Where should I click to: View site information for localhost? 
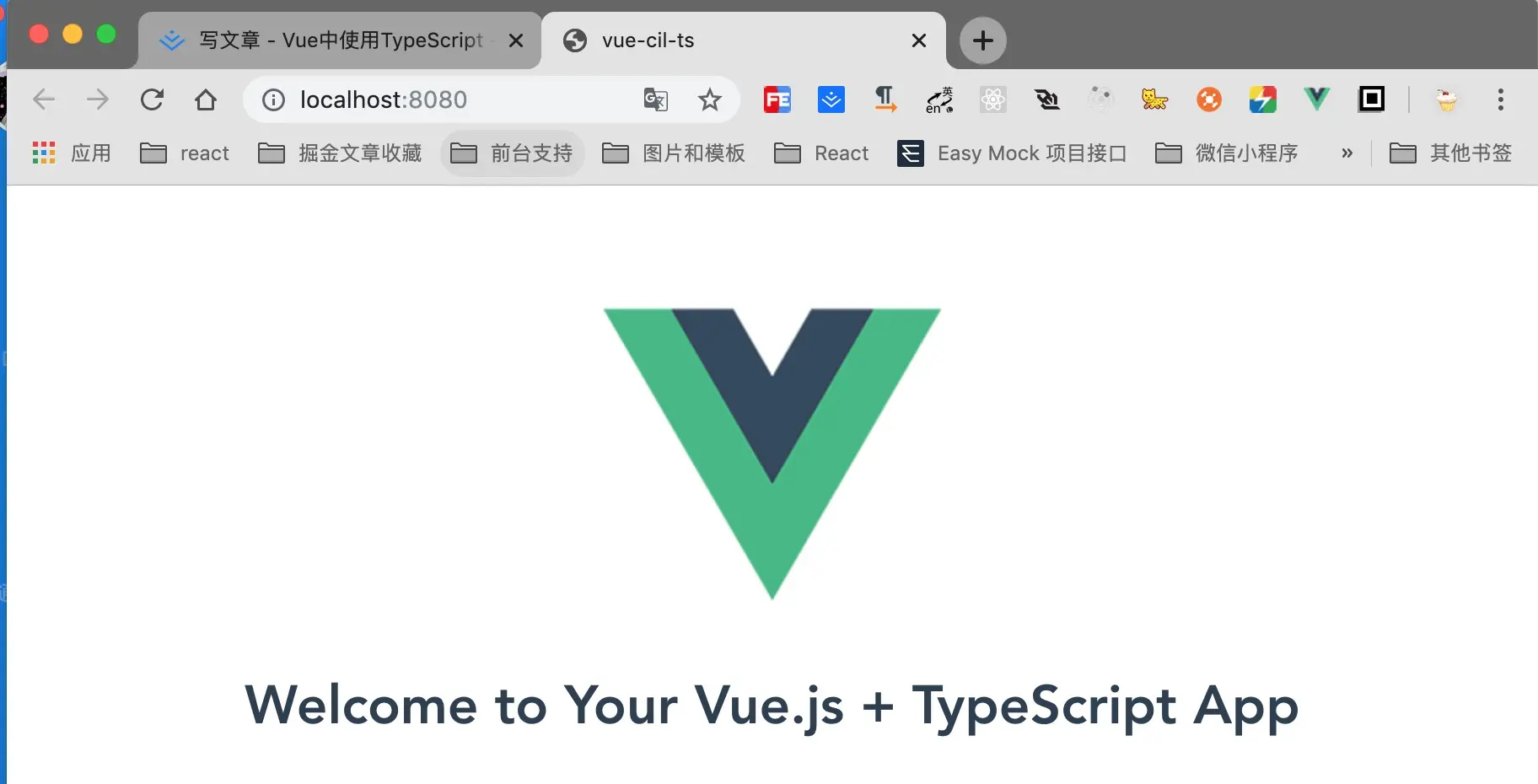point(273,100)
